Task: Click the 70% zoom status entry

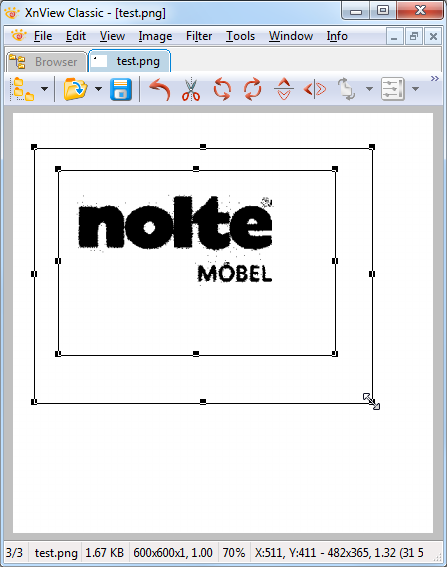Action: point(234,553)
